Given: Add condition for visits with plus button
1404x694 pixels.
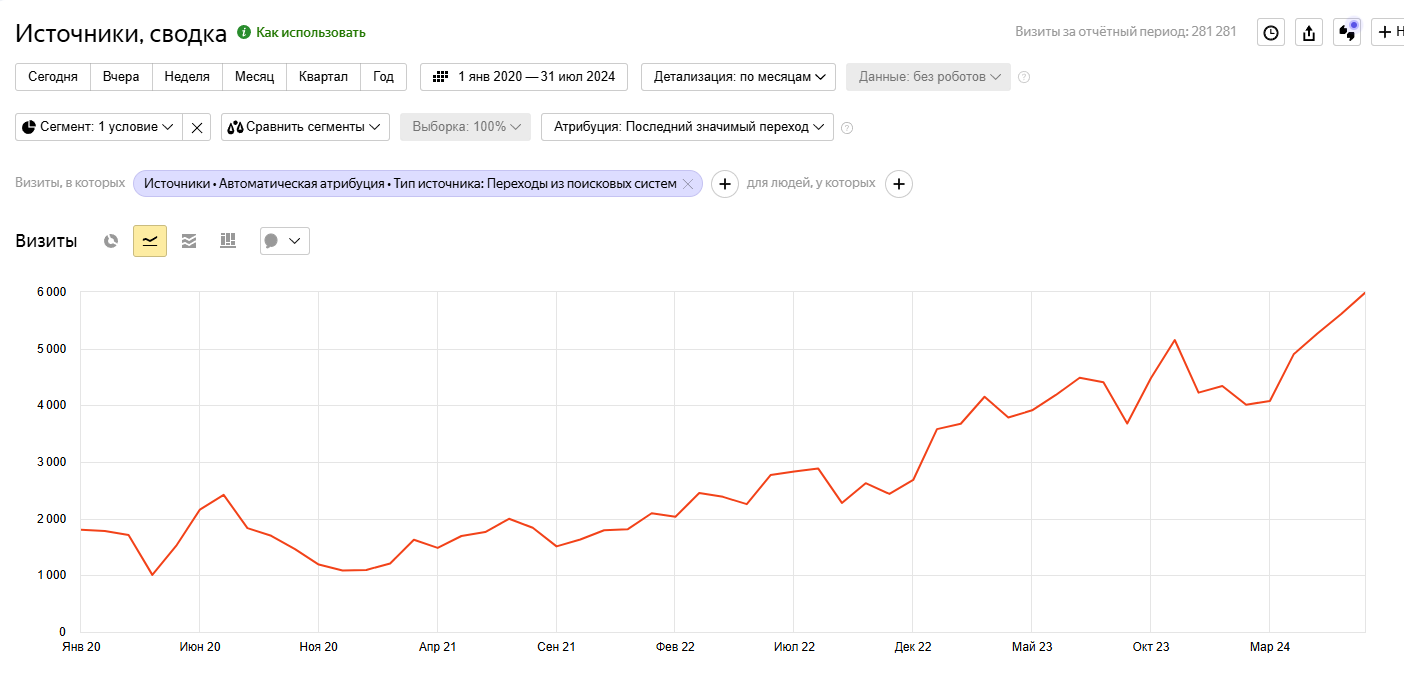Looking at the screenshot, I should (725, 184).
